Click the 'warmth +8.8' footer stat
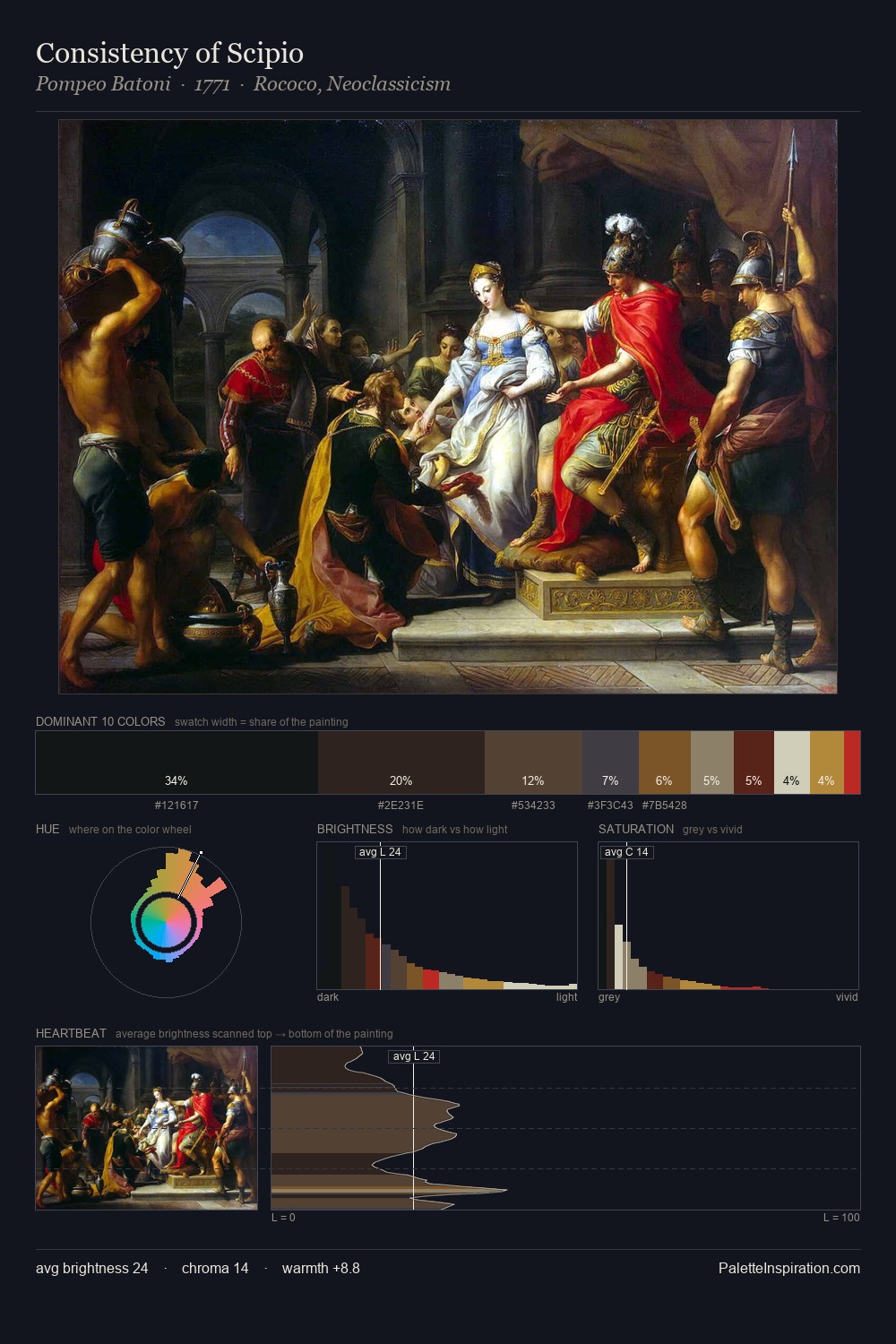 [x=321, y=1268]
